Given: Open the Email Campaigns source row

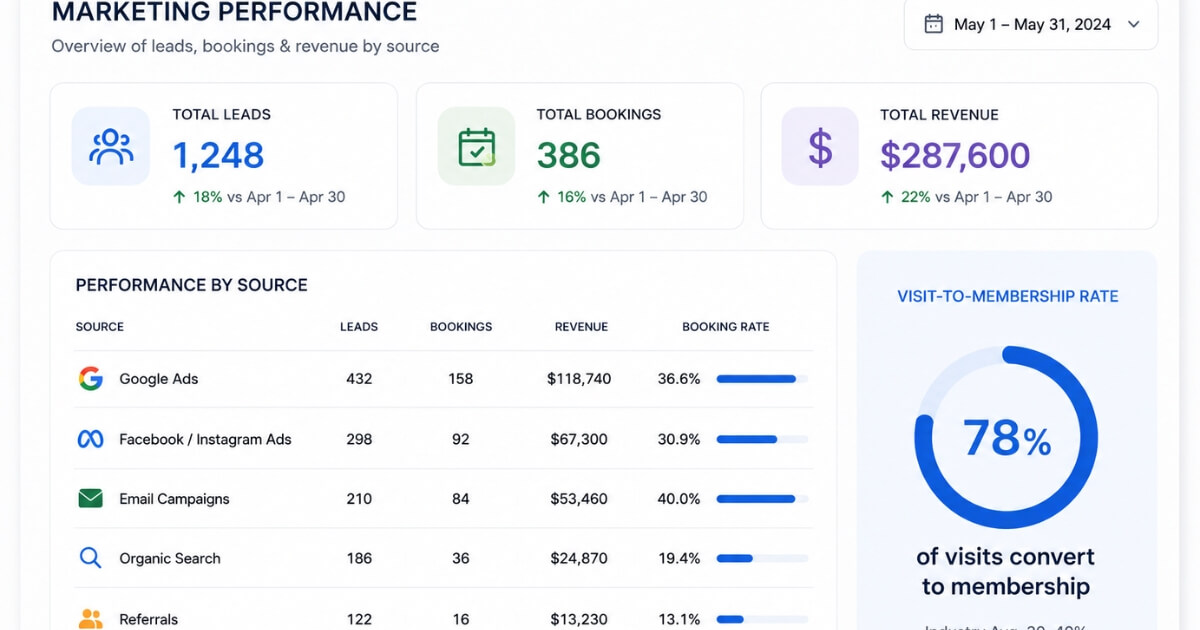Looking at the screenshot, I should click(443, 498).
